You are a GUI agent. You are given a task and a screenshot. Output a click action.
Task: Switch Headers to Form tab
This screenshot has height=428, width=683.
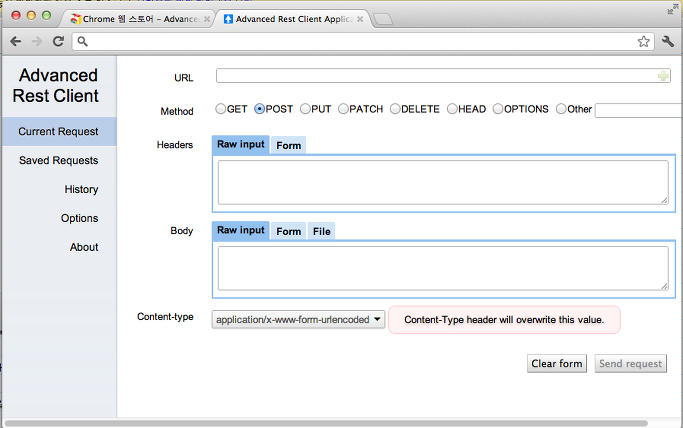(x=288, y=145)
